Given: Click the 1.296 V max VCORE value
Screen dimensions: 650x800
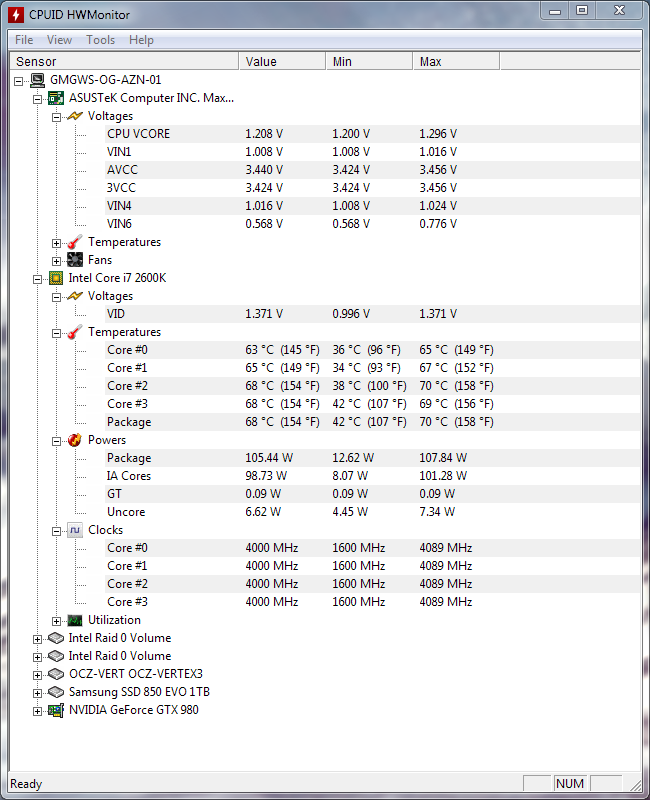Looking at the screenshot, I should [x=438, y=134].
